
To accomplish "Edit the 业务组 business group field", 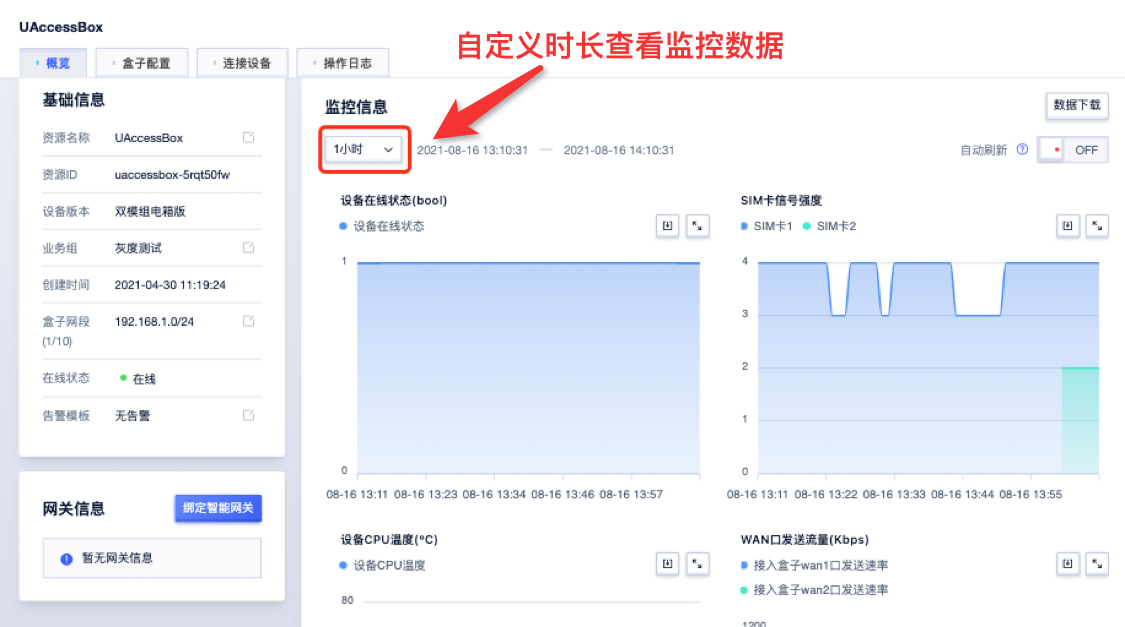I will 249,247.
